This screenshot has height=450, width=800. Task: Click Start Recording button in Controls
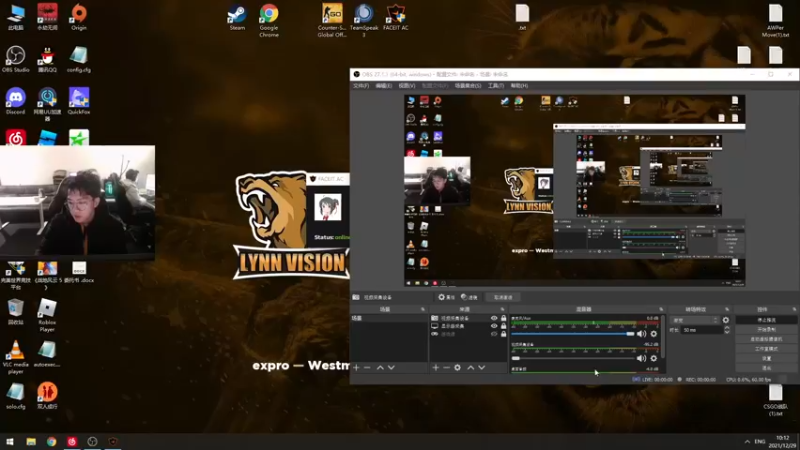point(766,330)
